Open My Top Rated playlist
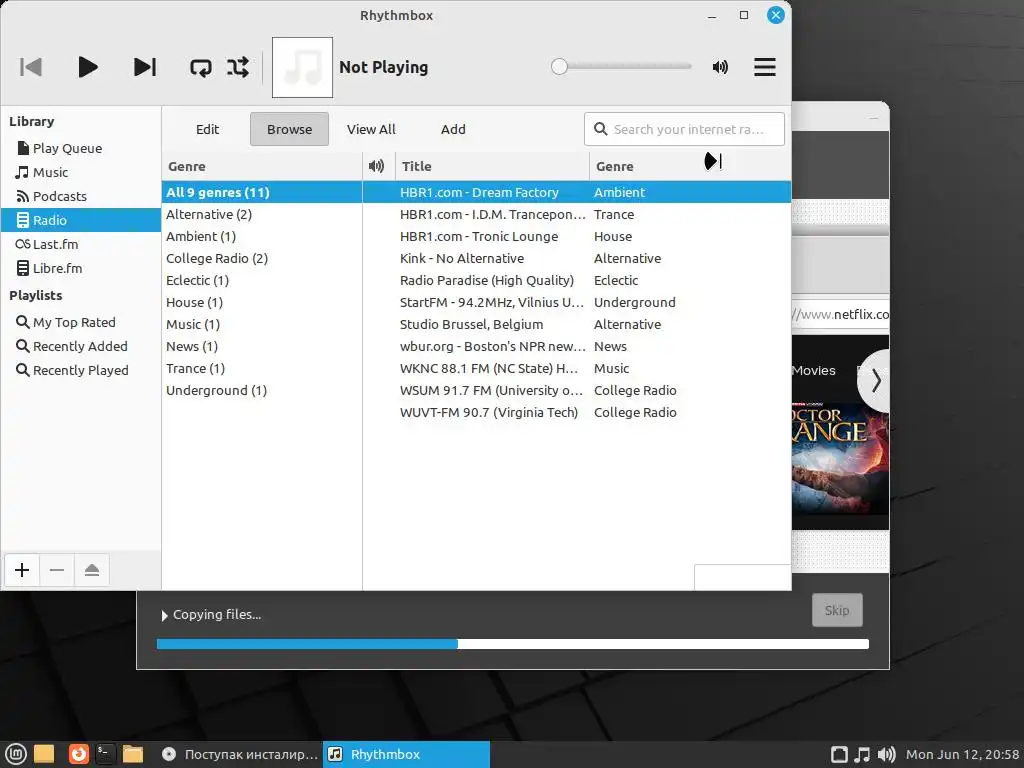 pyautogui.click(x=81, y=322)
